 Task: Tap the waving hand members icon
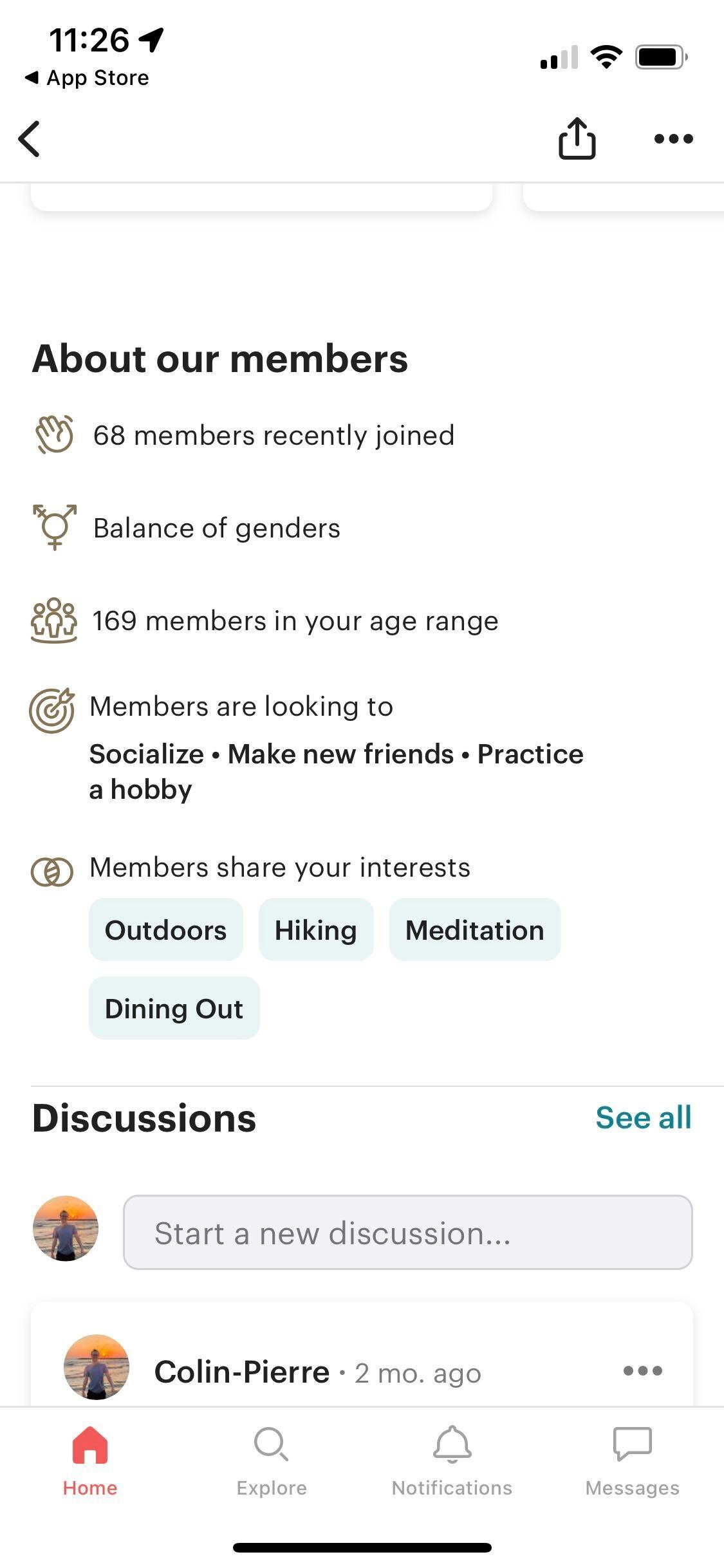[54, 434]
